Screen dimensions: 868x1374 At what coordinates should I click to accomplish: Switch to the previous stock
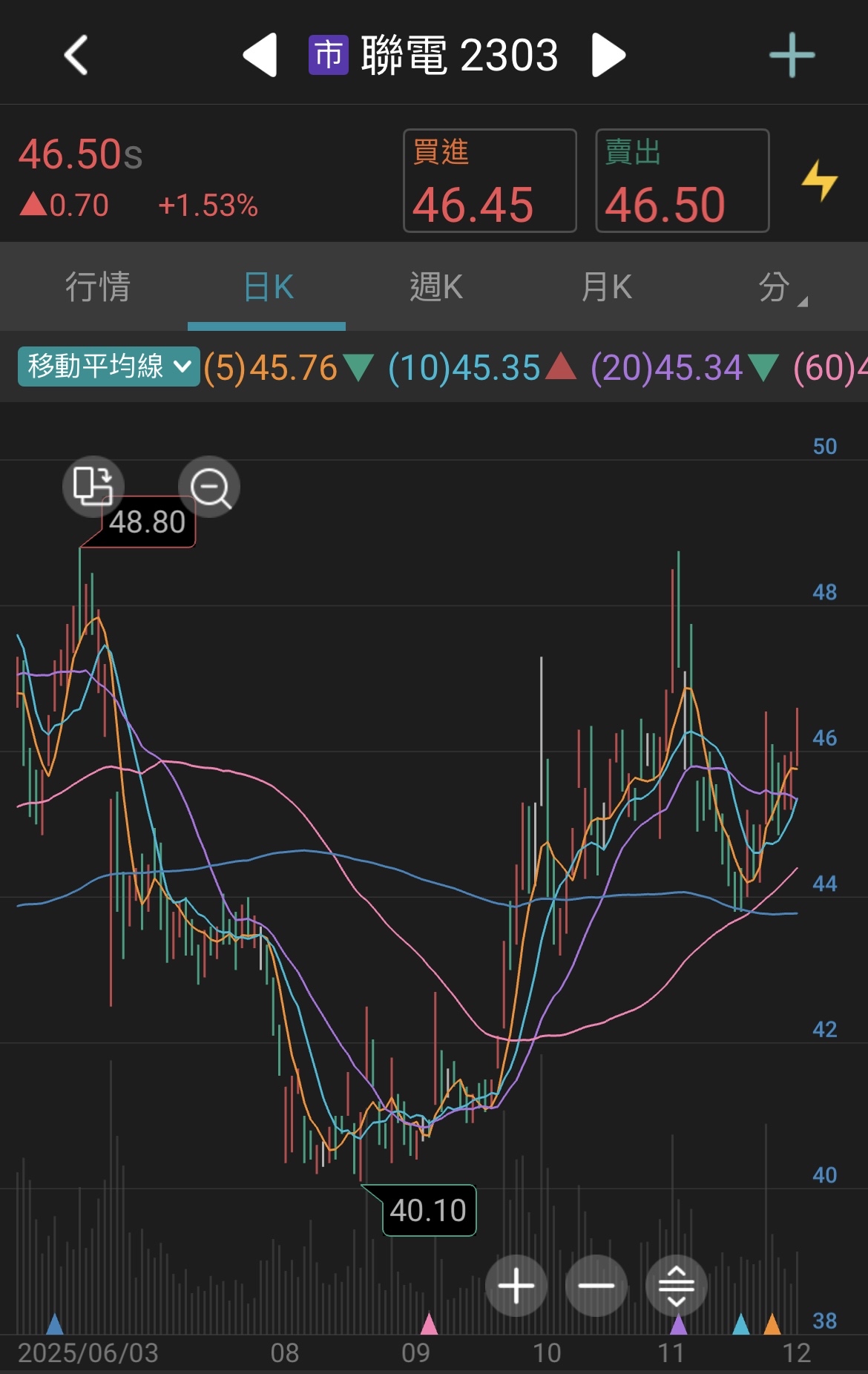pos(260,55)
